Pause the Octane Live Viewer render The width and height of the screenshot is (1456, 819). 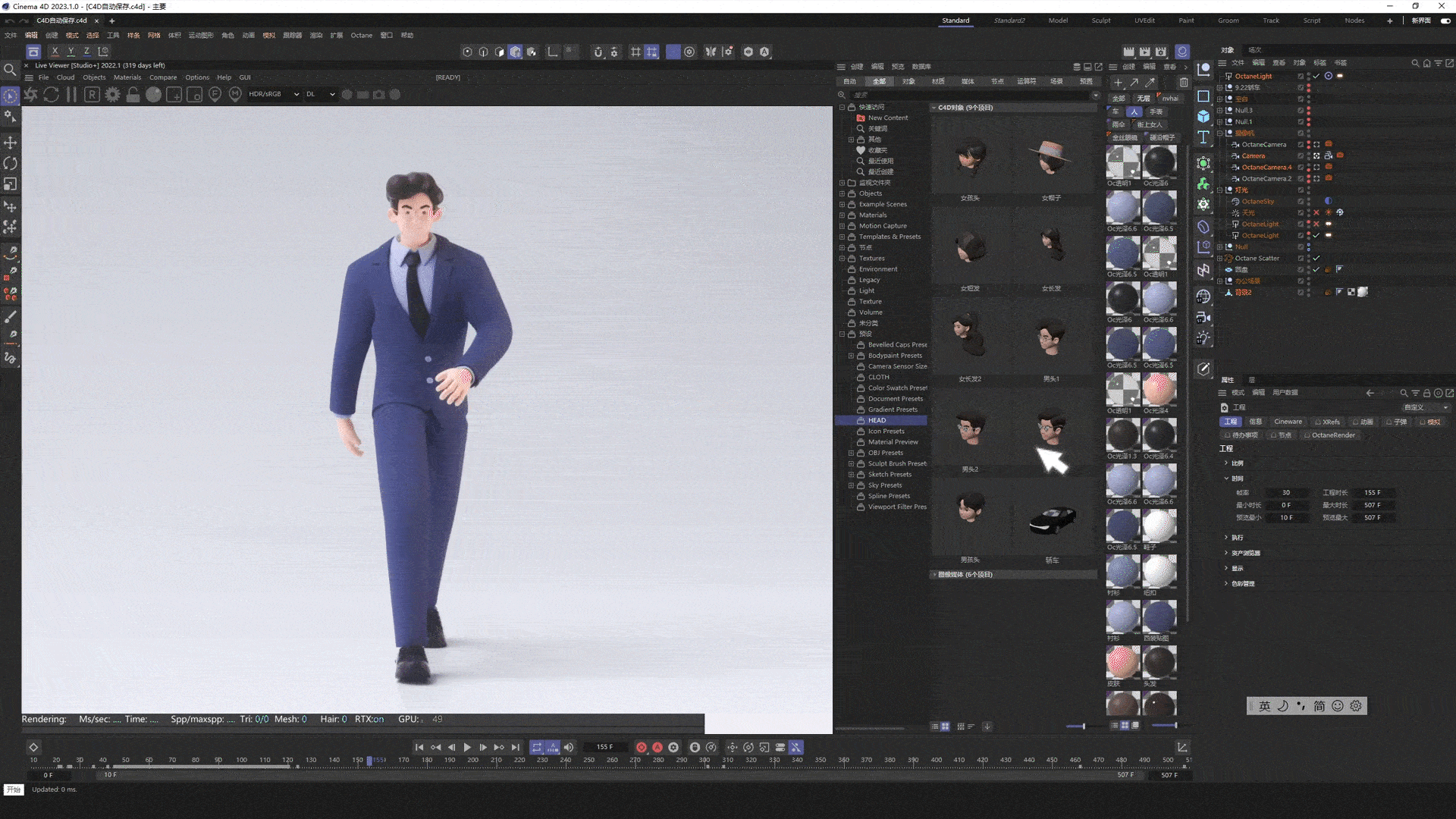point(71,95)
